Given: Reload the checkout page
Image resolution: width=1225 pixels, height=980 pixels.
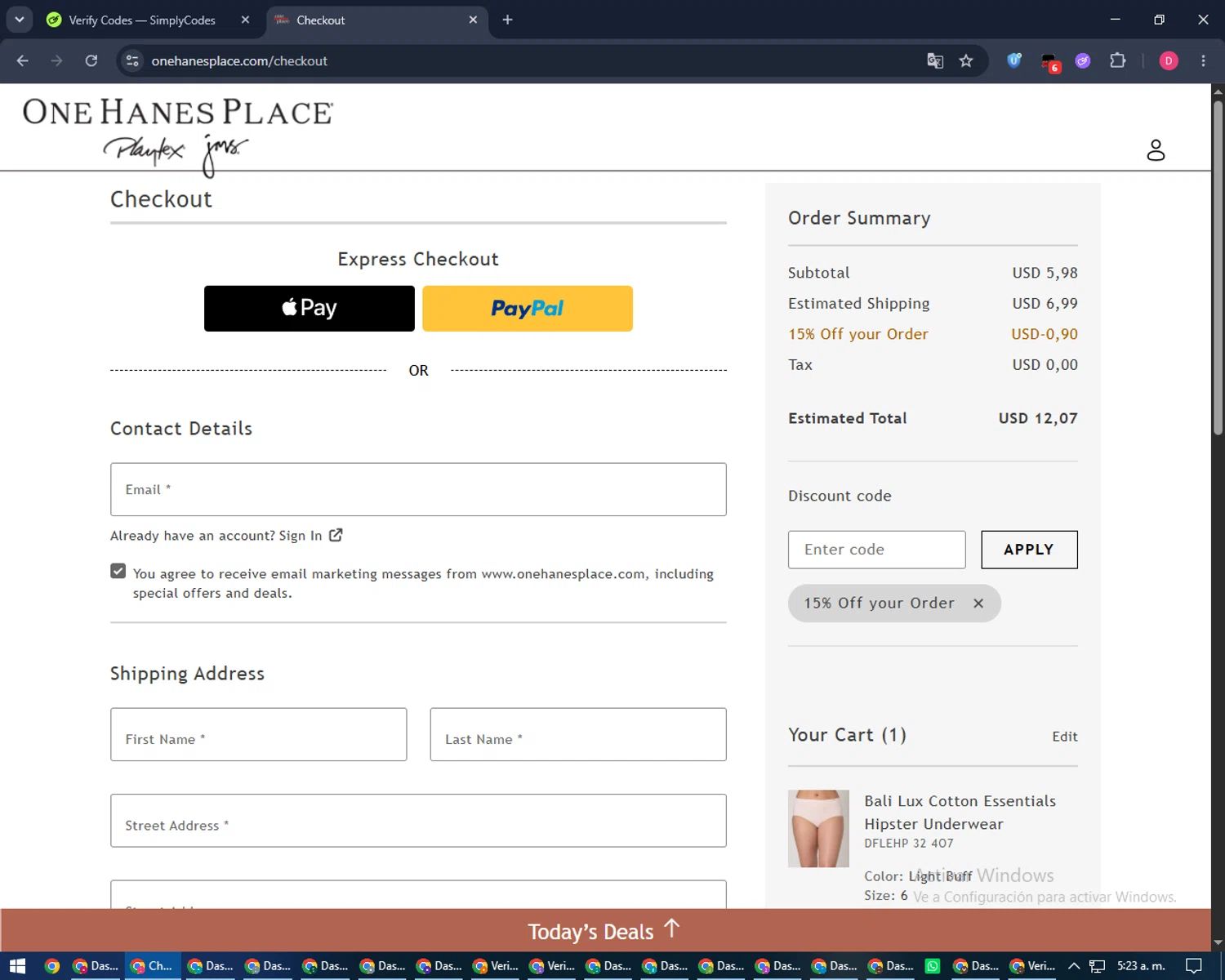Looking at the screenshot, I should pyautogui.click(x=91, y=60).
